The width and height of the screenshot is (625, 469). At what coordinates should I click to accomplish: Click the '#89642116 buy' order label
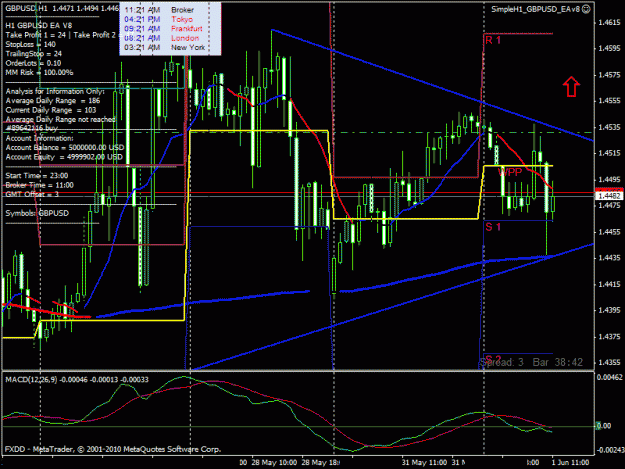[x=32, y=128]
